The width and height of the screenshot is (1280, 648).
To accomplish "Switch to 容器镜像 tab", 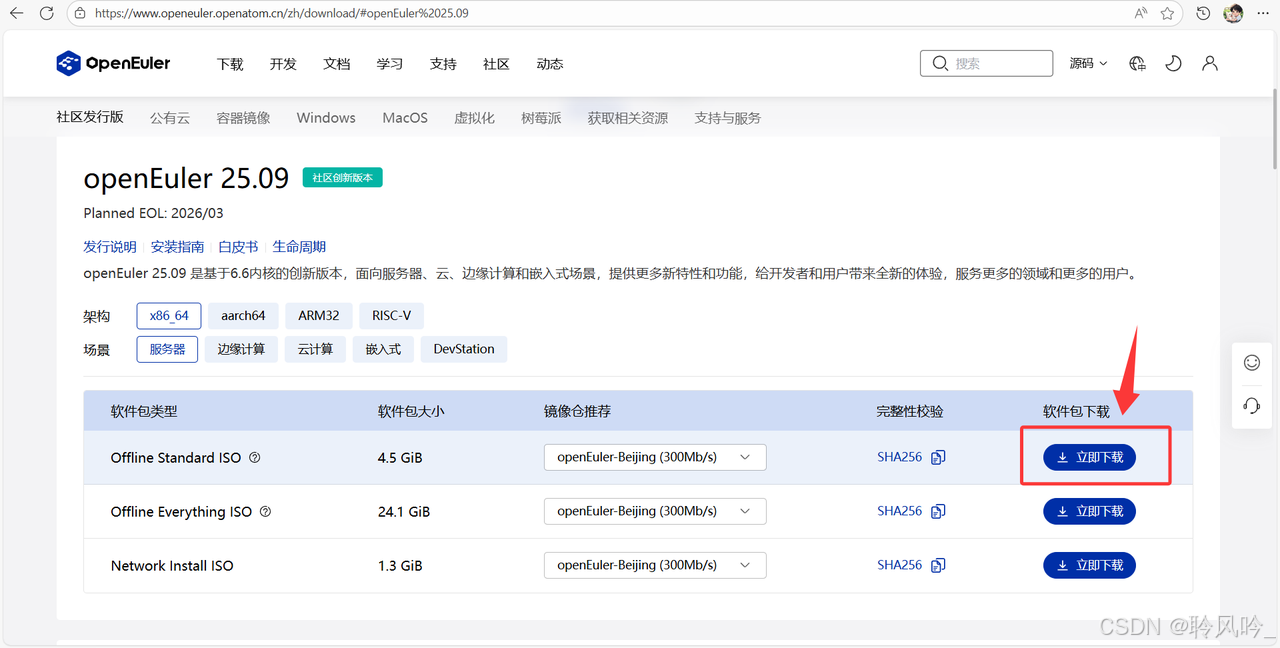I will coord(243,118).
